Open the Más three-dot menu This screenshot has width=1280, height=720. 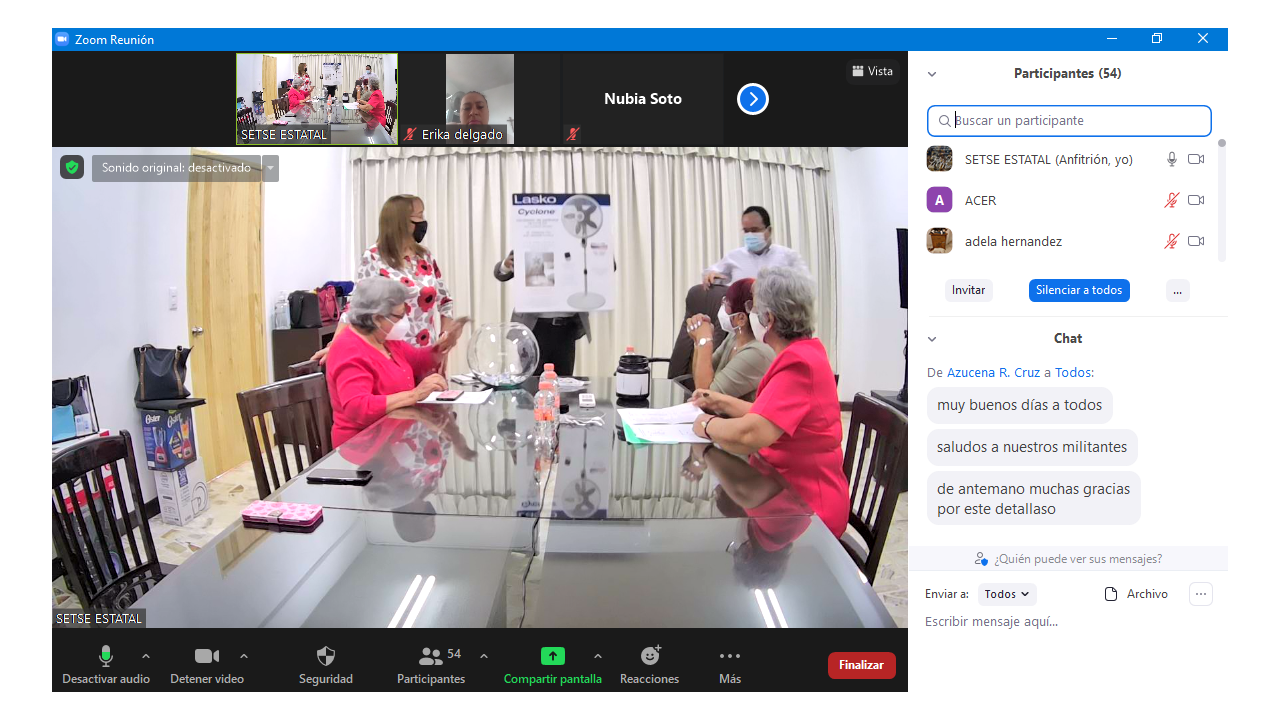pos(730,664)
